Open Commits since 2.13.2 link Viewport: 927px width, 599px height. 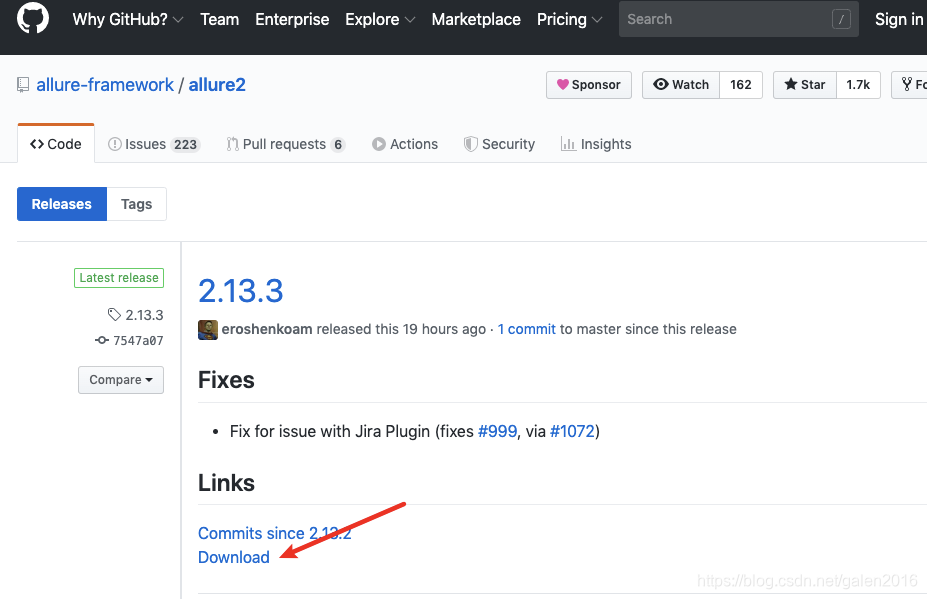tap(275, 533)
